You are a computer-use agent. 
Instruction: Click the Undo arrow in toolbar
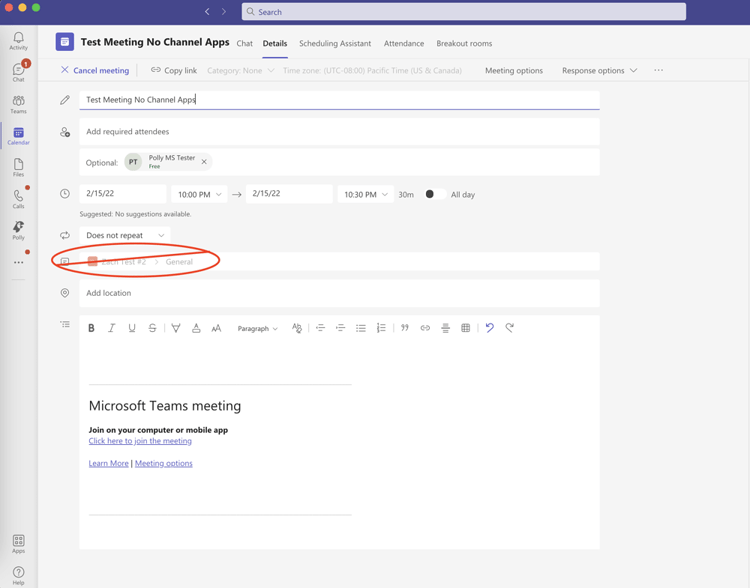[x=489, y=328]
